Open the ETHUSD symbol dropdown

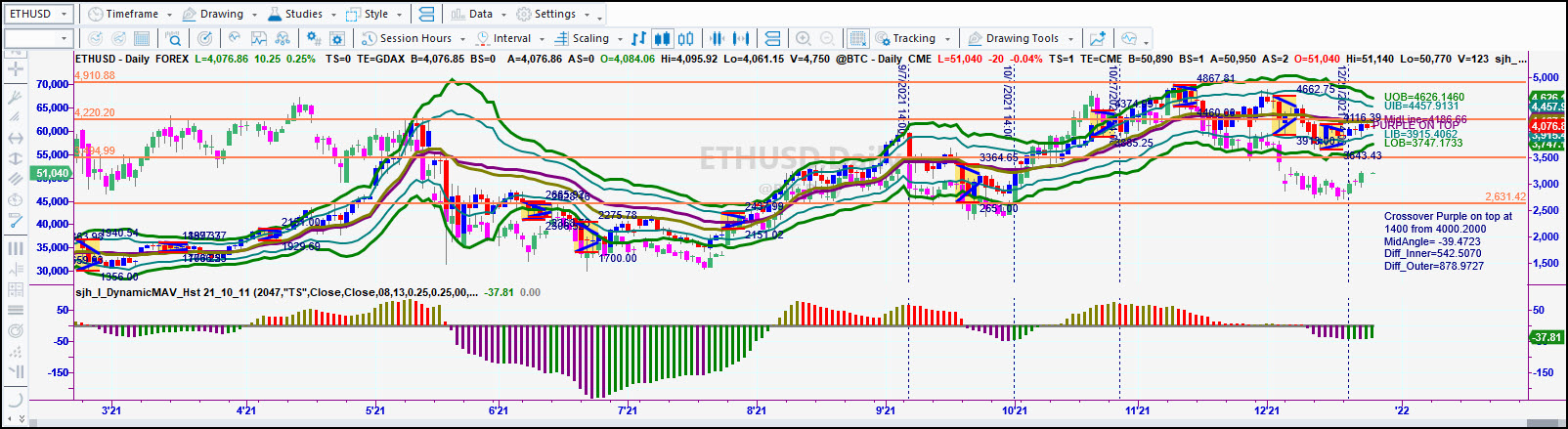pyautogui.click(x=65, y=14)
